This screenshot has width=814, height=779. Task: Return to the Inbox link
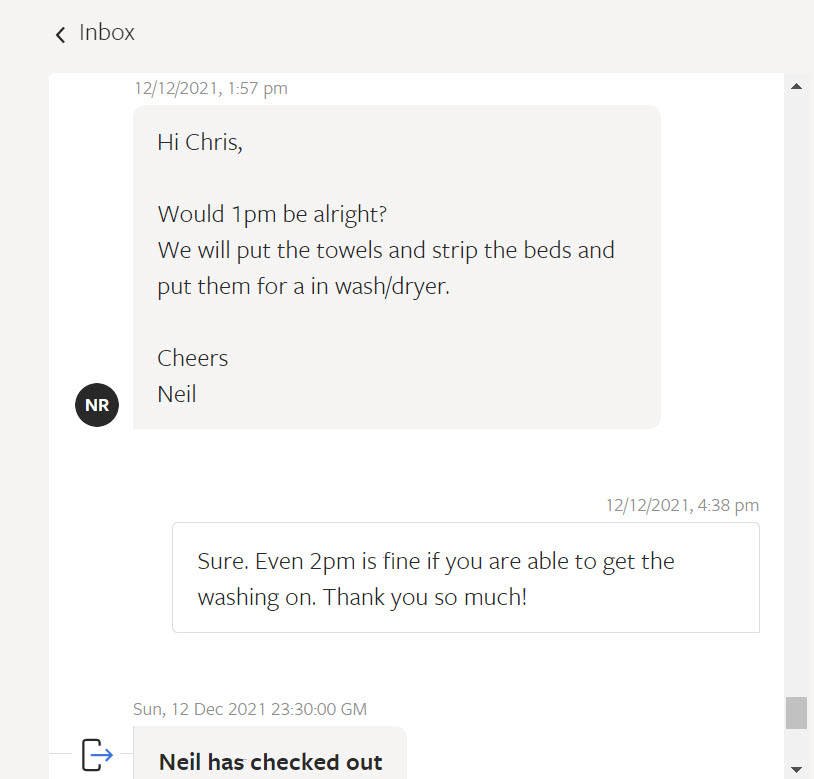click(x=106, y=32)
